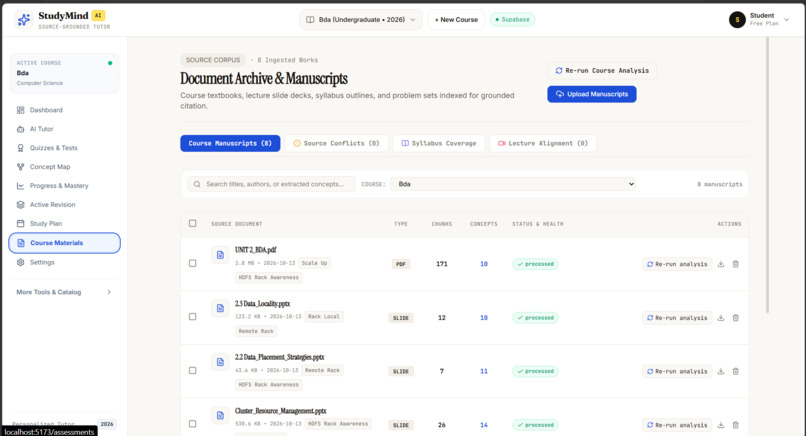Tick the select-all checkbox in table header
The width and height of the screenshot is (806, 436).
[192, 224]
